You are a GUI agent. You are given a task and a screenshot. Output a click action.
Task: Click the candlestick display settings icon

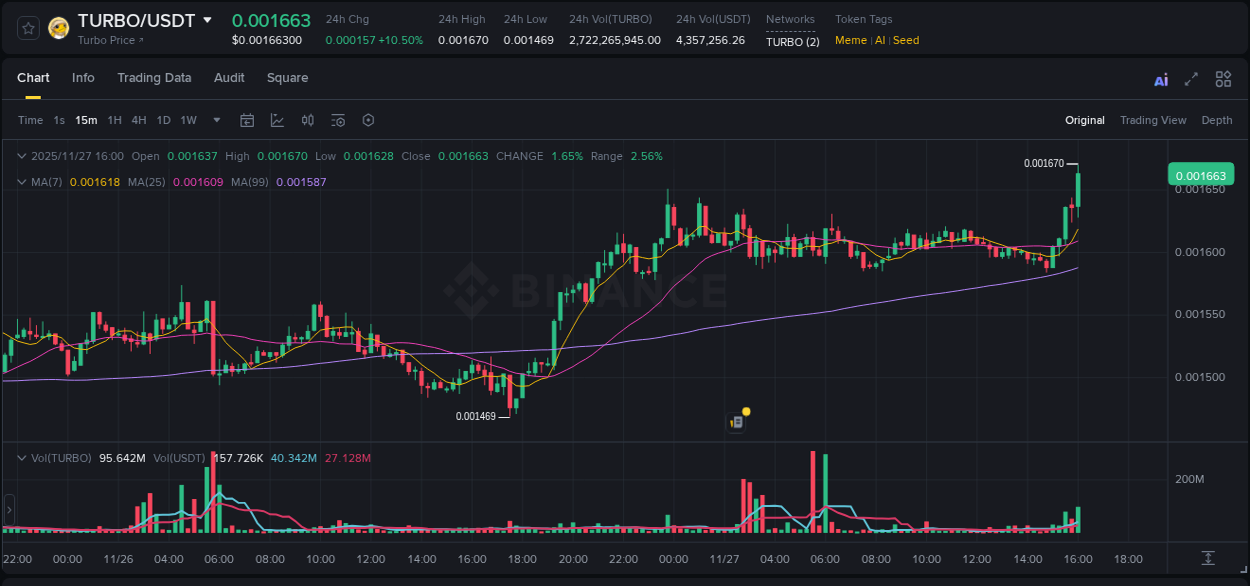coord(307,120)
